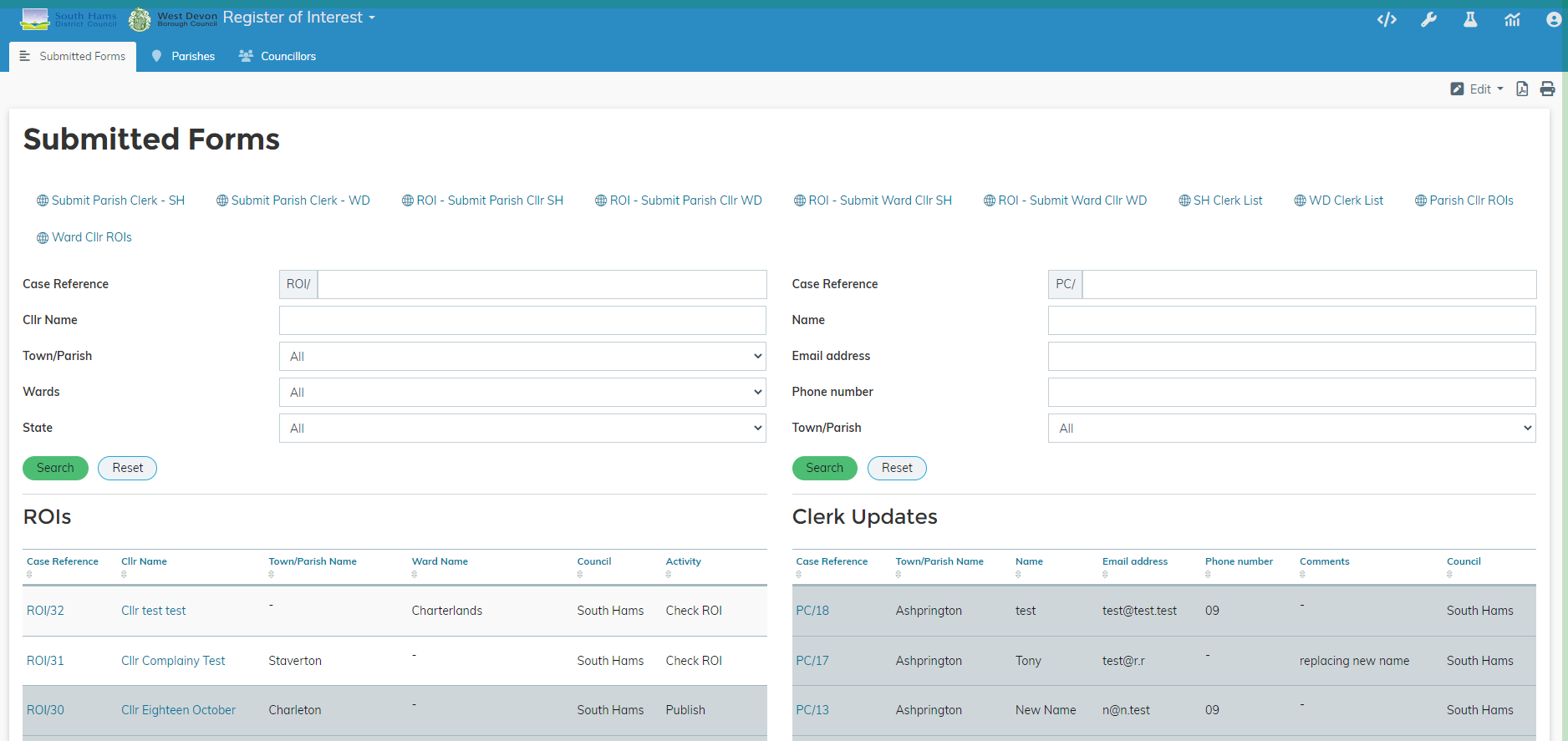
Task: Click into the Cllr Name input field
Action: (522, 320)
